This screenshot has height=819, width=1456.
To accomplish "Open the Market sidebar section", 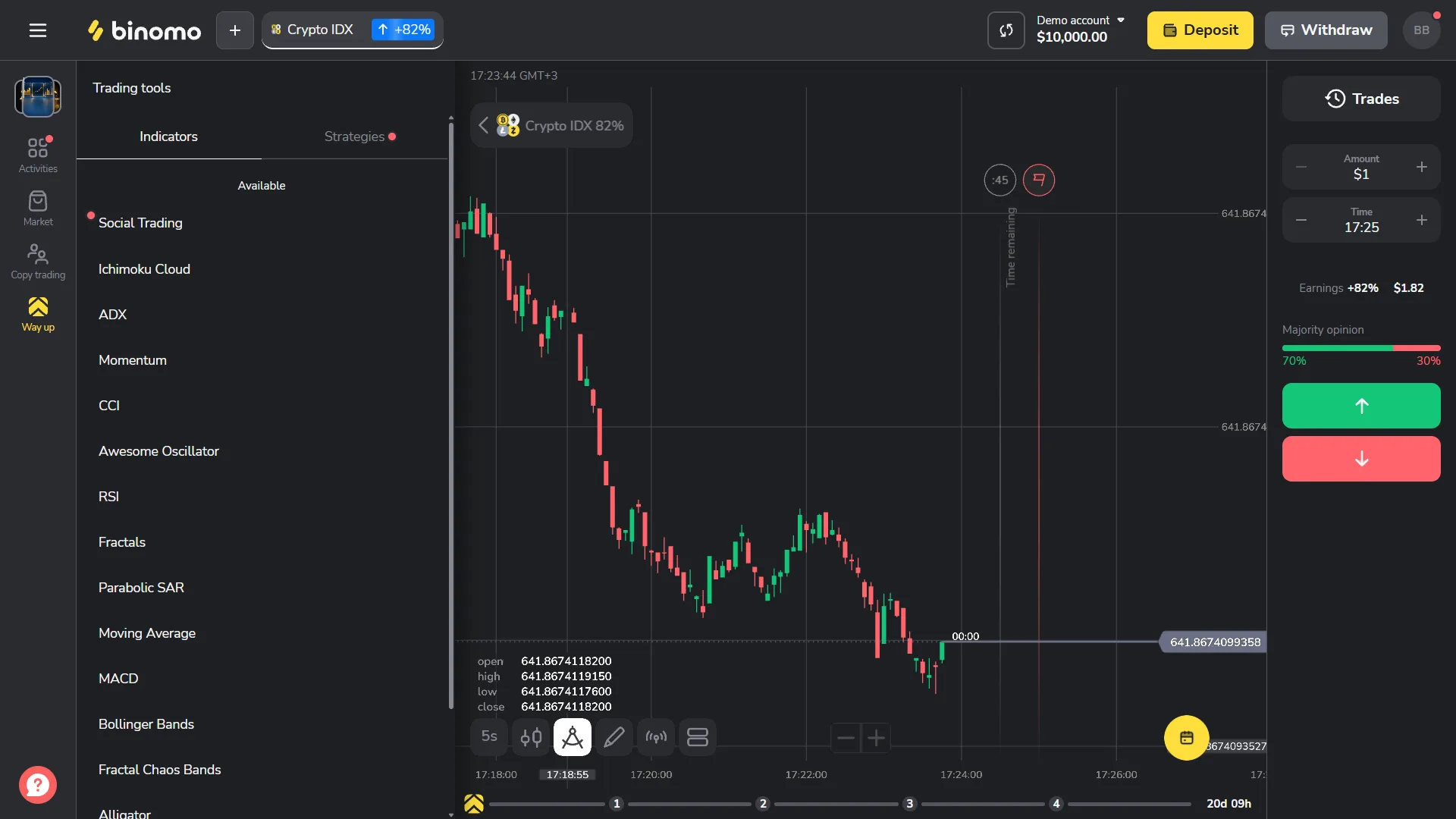I will point(38,208).
